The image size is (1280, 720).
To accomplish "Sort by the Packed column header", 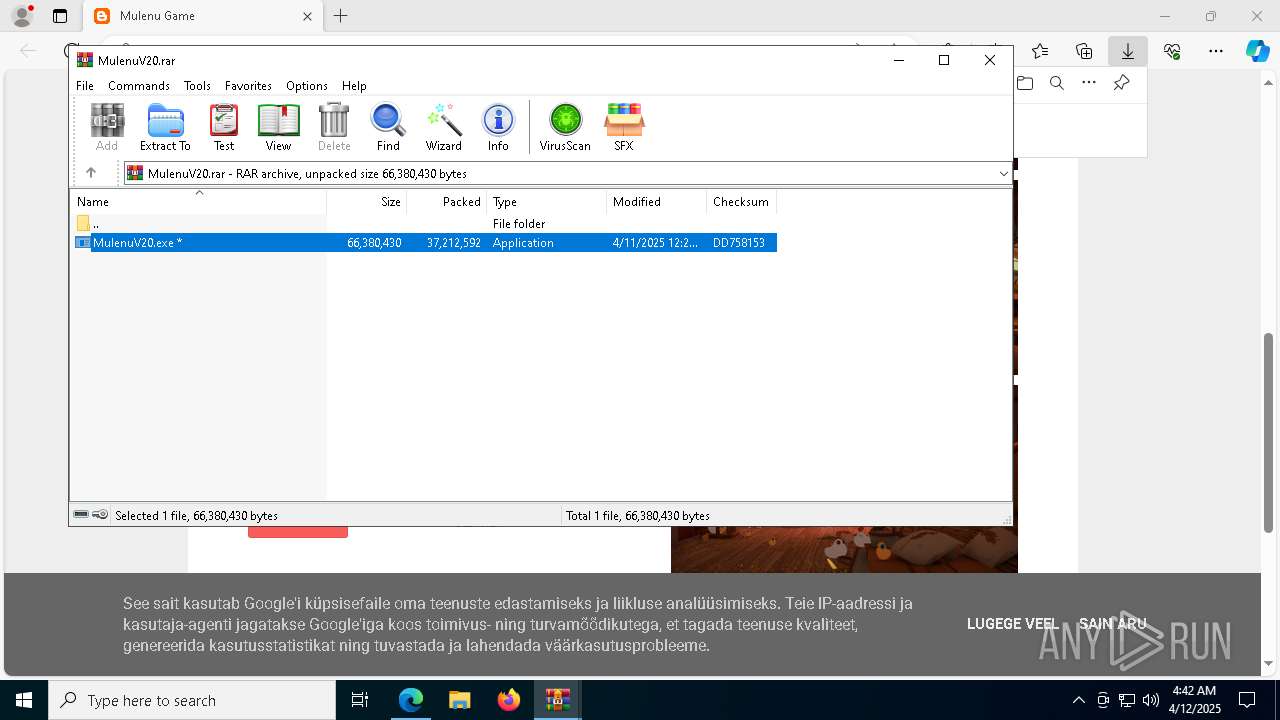I will (446, 201).
